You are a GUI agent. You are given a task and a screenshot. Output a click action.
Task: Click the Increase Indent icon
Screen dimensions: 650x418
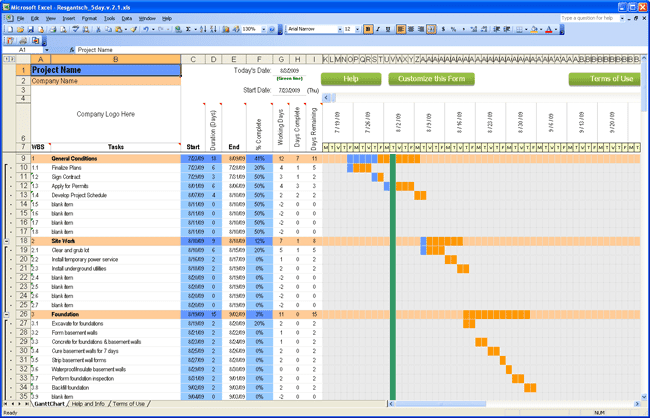click(507, 29)
